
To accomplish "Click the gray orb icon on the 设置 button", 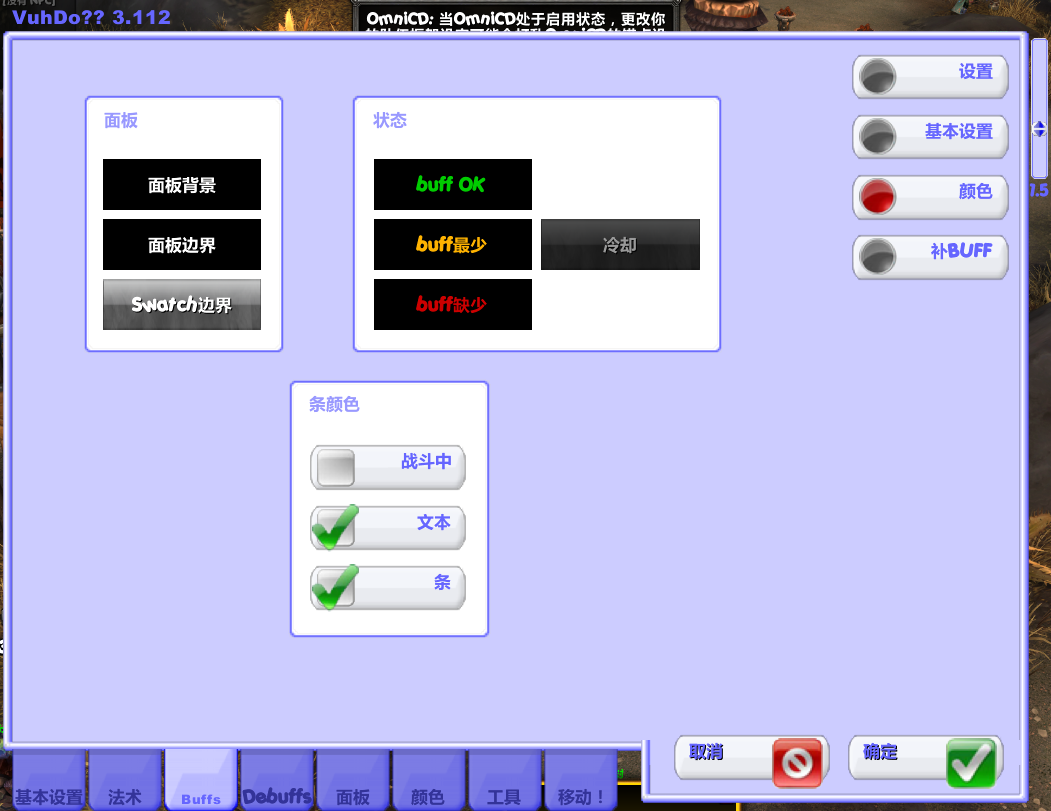I will click(x=877, y=76).
